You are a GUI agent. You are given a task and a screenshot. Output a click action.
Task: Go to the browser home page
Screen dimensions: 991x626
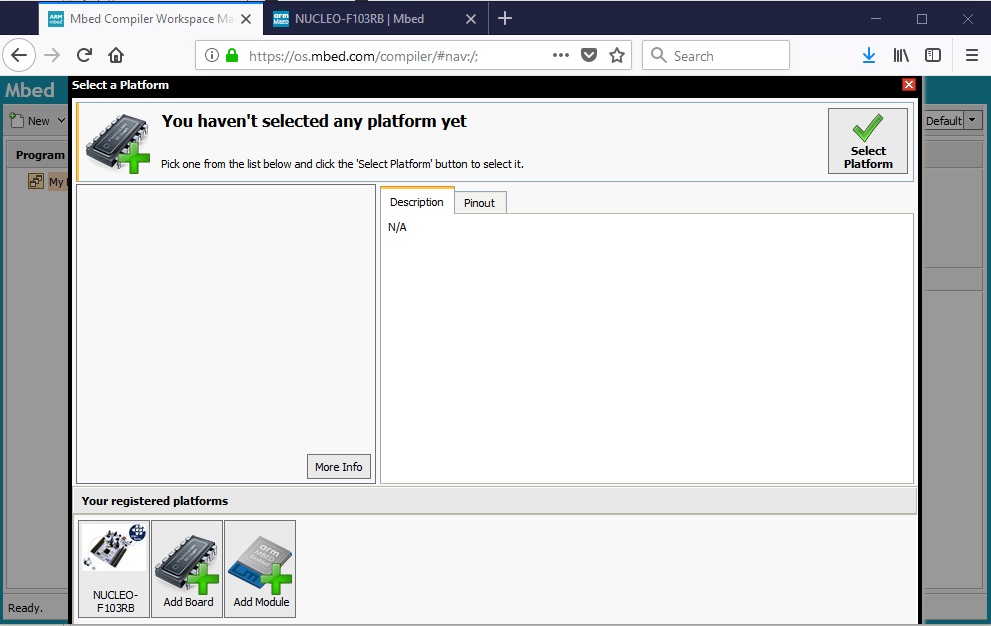pyautogui.click(x=116, y=56)
